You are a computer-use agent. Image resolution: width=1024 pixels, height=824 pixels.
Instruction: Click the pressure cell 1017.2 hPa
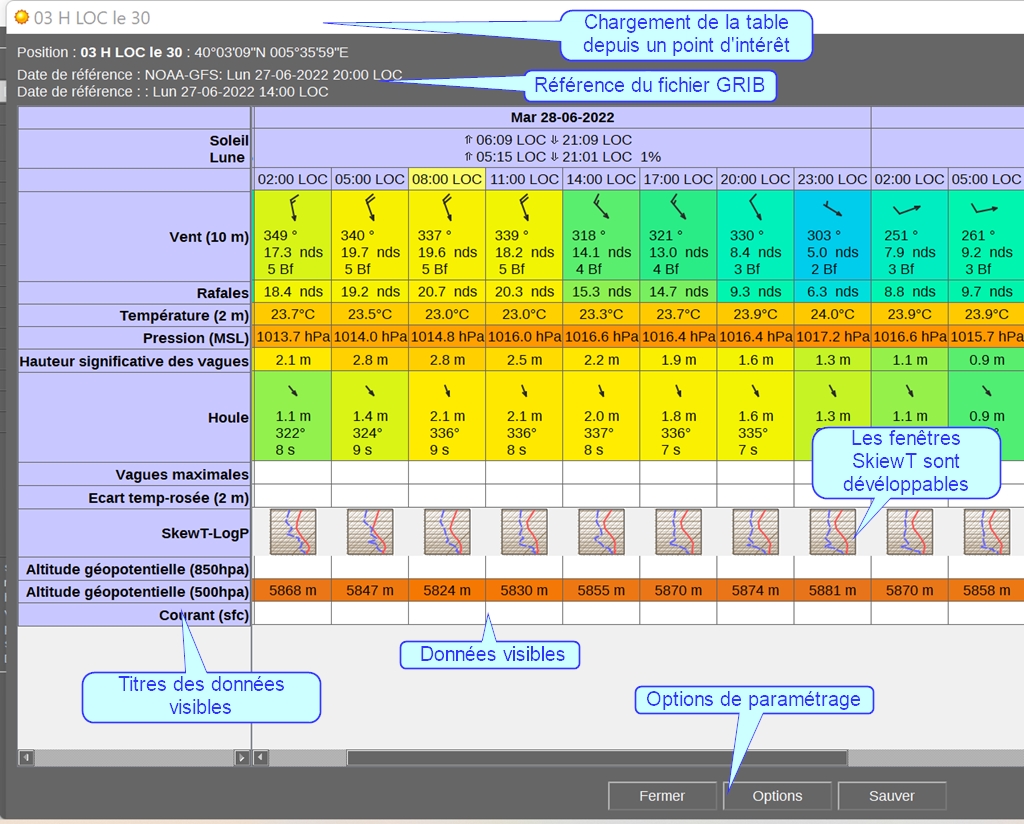(833, 337)
